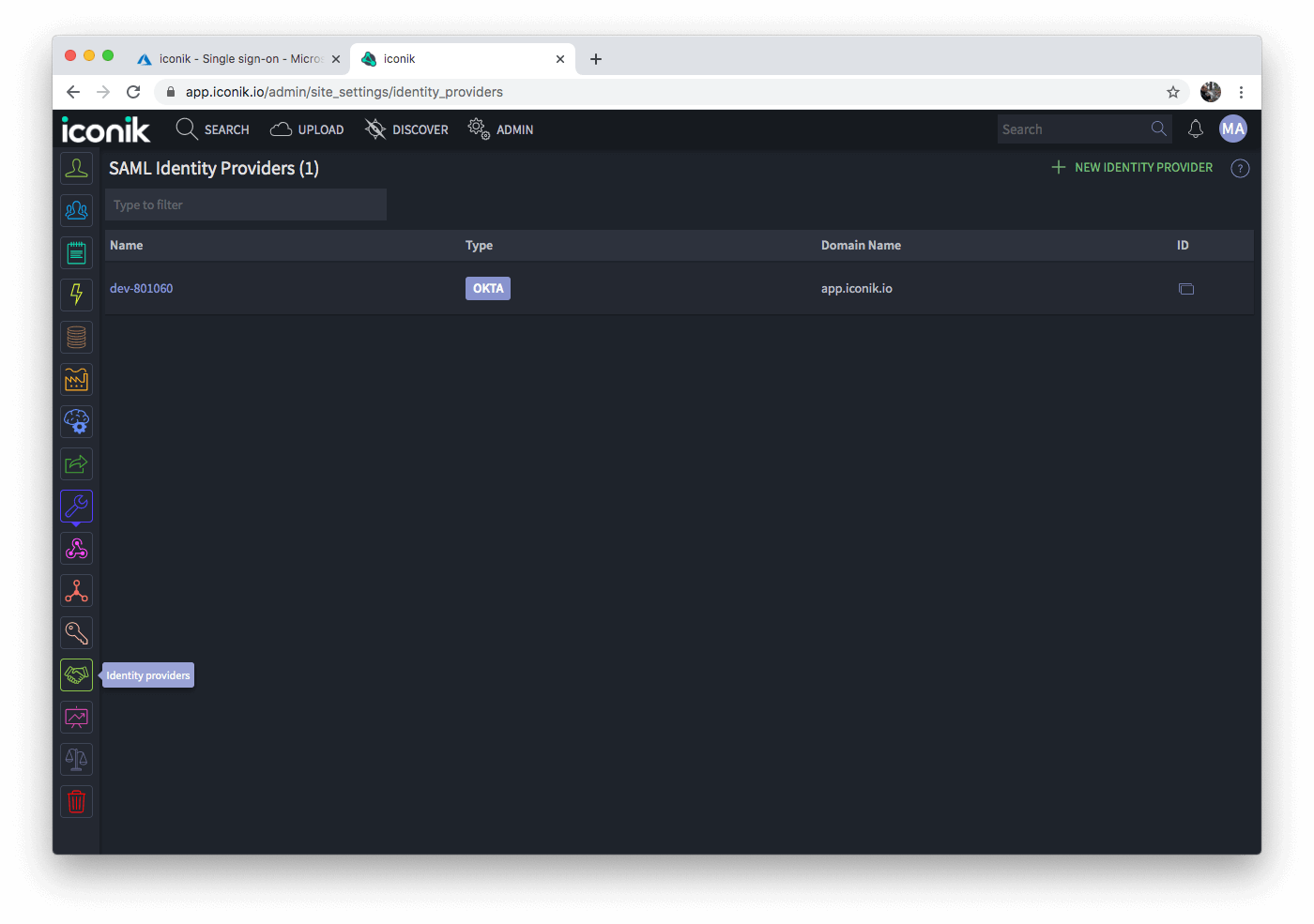This screenshot has width=1314, height=924.
Task: Open the key-shaped tokens section
Action: click(x=76, y=632)
